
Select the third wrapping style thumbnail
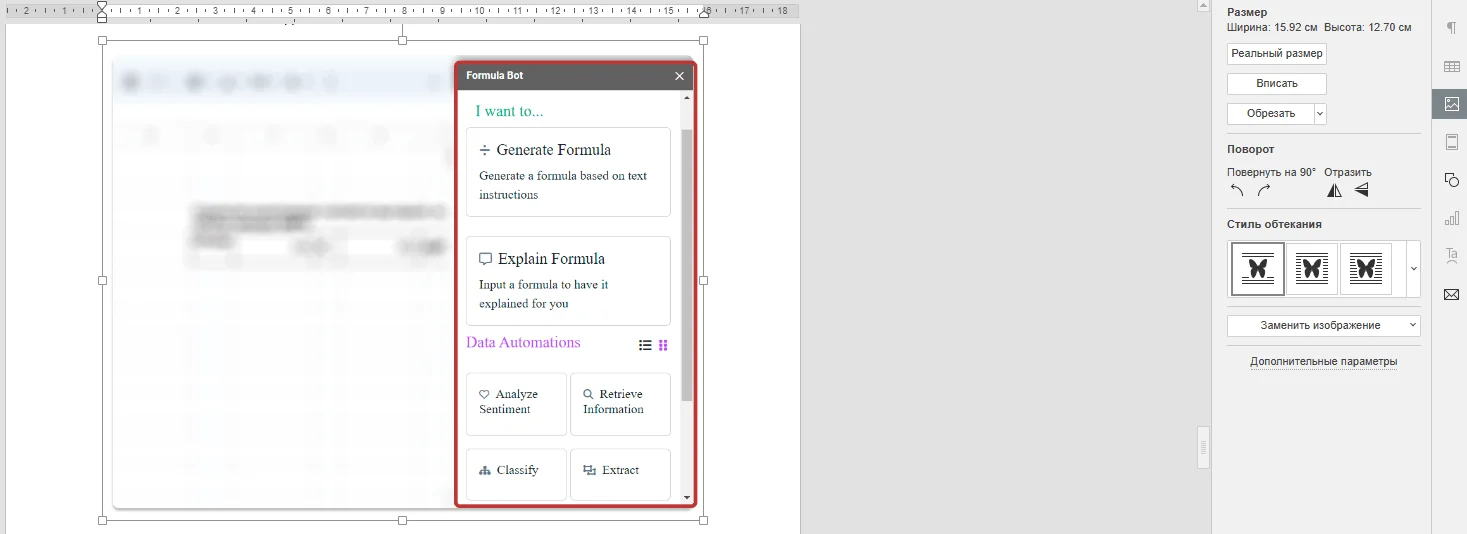pos(1366,268)
